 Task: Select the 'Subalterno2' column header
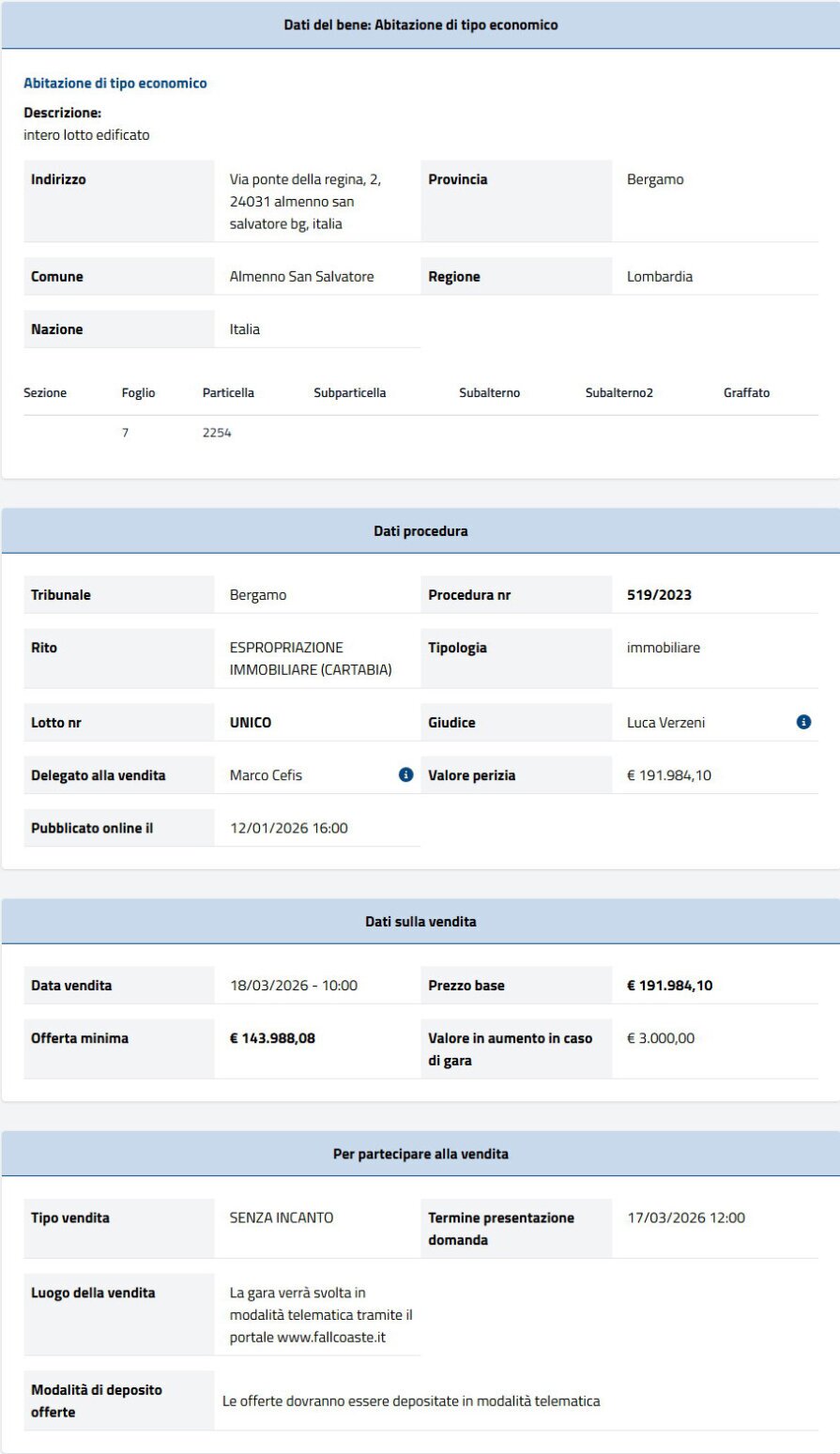619,393
